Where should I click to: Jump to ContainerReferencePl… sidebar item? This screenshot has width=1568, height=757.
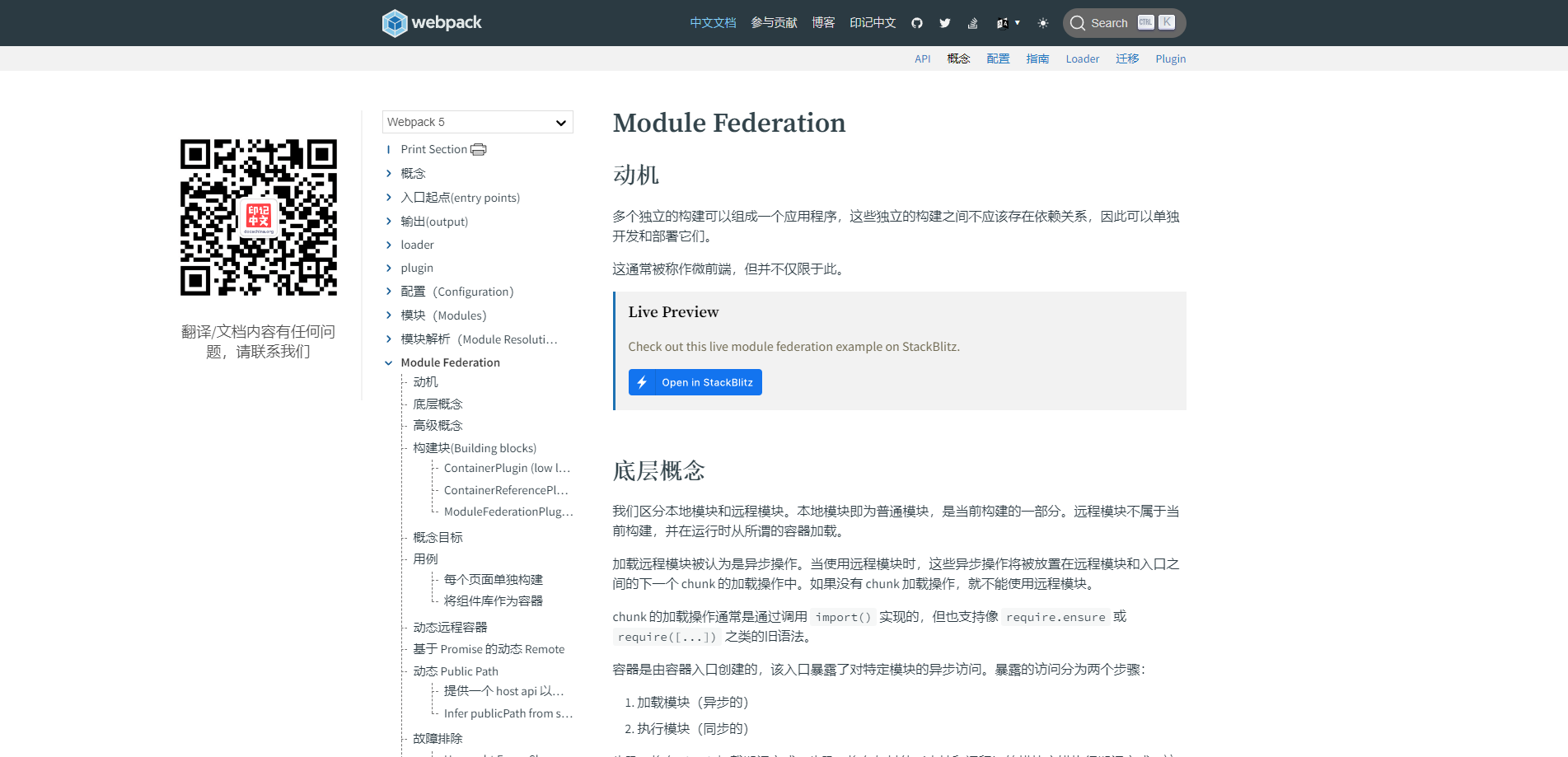[506, 490]
